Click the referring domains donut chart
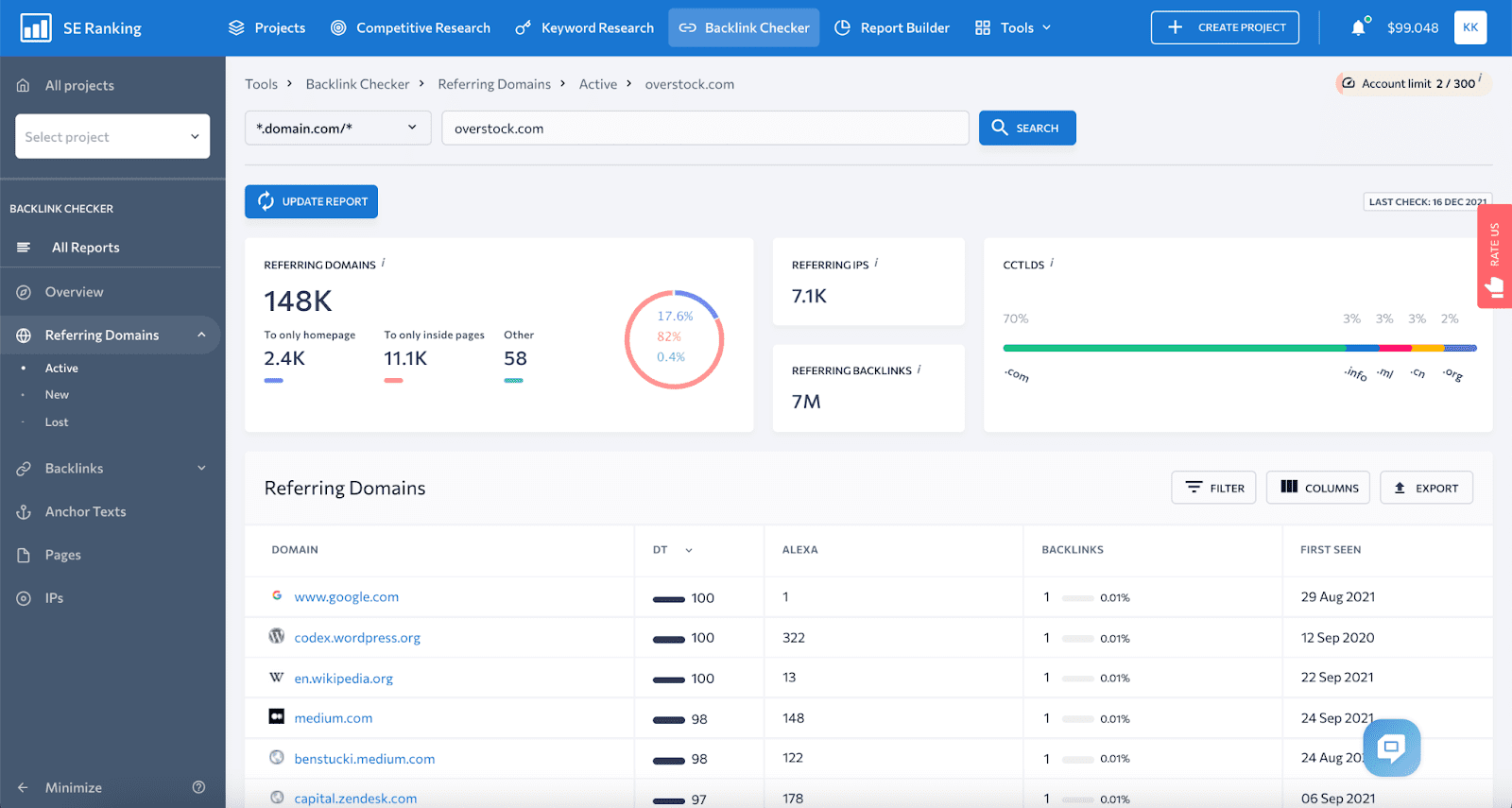Viewport: 1512px width, 808px height. point(674,339)
